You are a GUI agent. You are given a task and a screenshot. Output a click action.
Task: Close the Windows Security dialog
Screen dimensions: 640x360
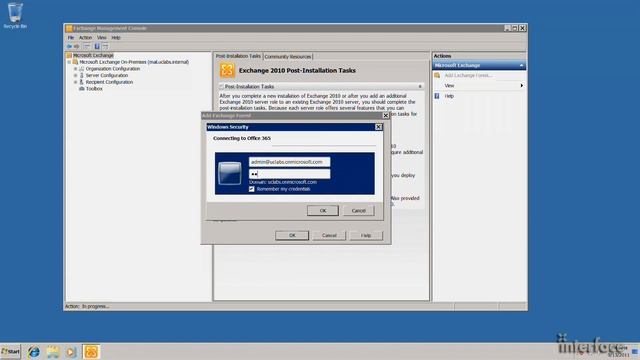click(x=378, y=127)
